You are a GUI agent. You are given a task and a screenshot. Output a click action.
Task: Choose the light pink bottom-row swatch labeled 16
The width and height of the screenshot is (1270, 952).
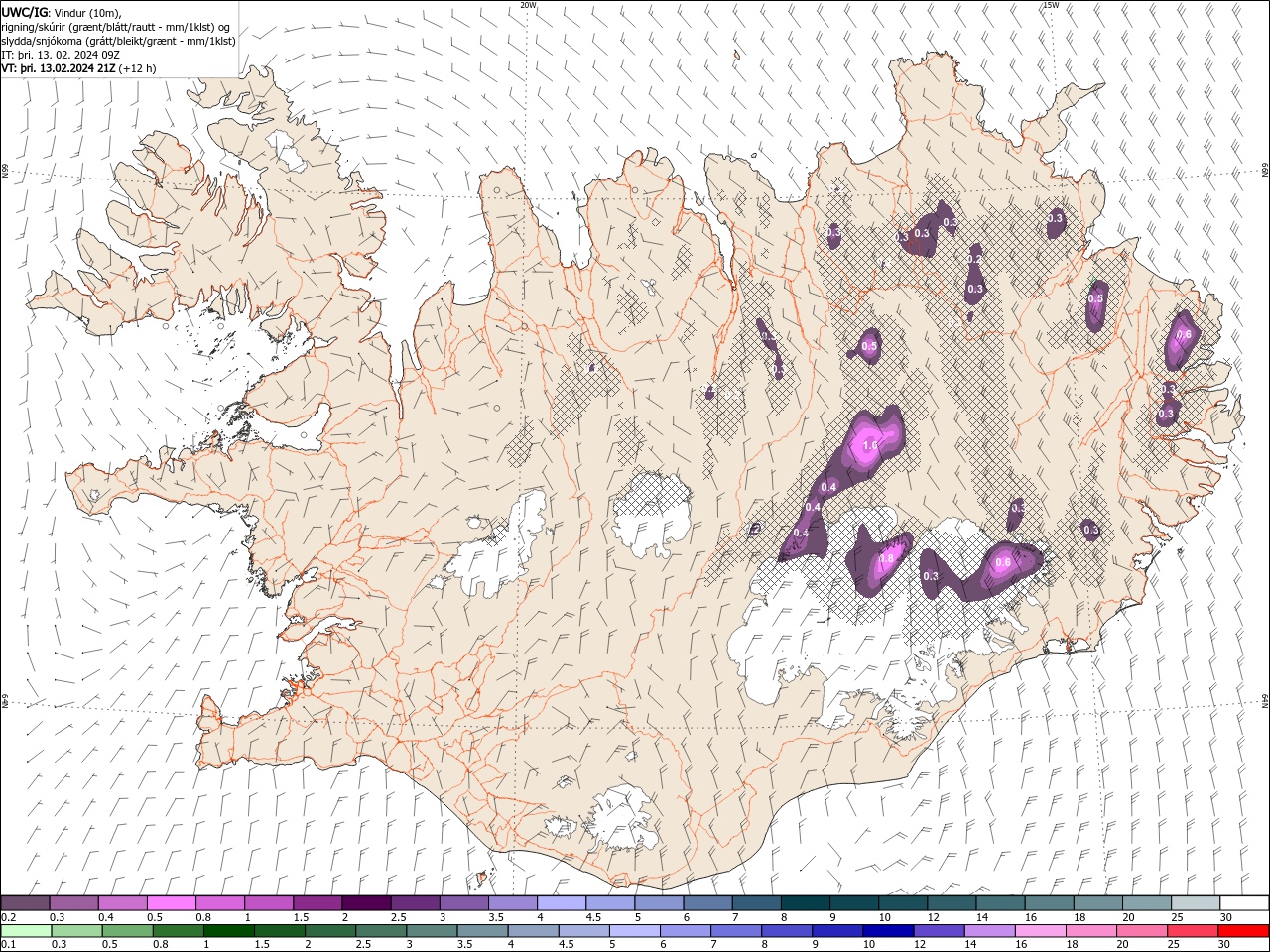(1040, 931)
